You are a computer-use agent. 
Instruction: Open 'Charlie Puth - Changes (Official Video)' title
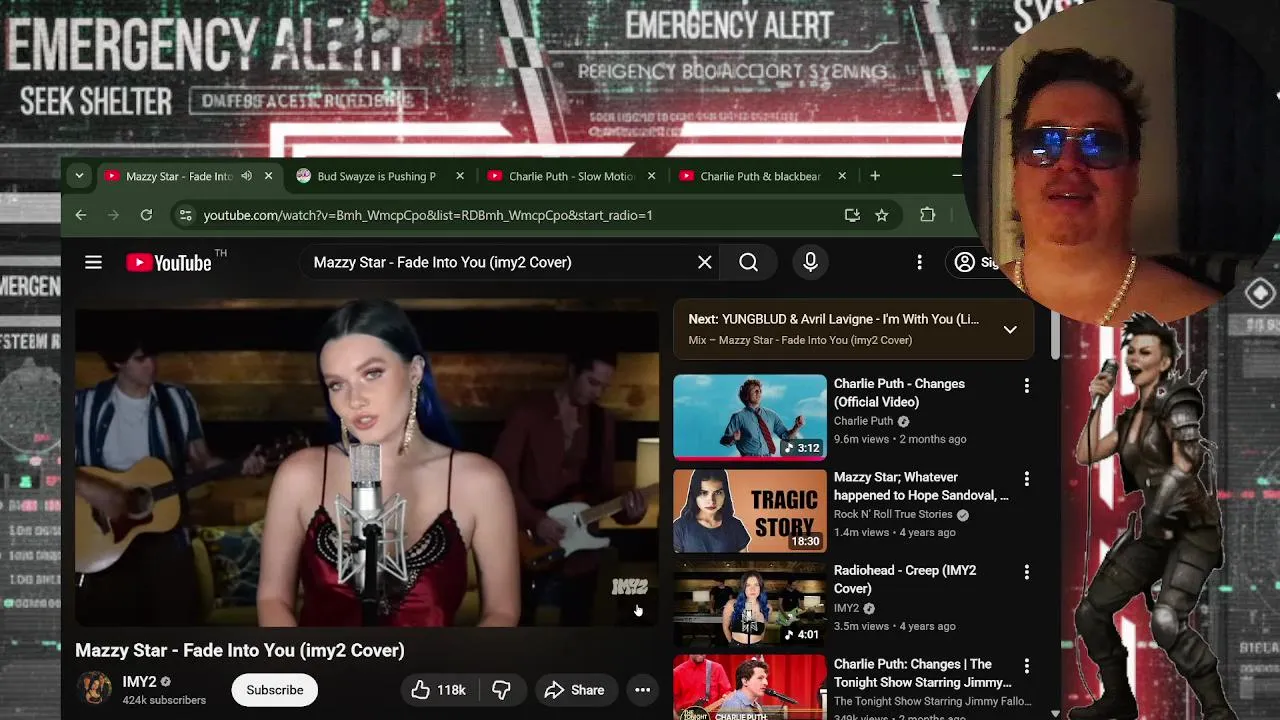pos(899,393)
